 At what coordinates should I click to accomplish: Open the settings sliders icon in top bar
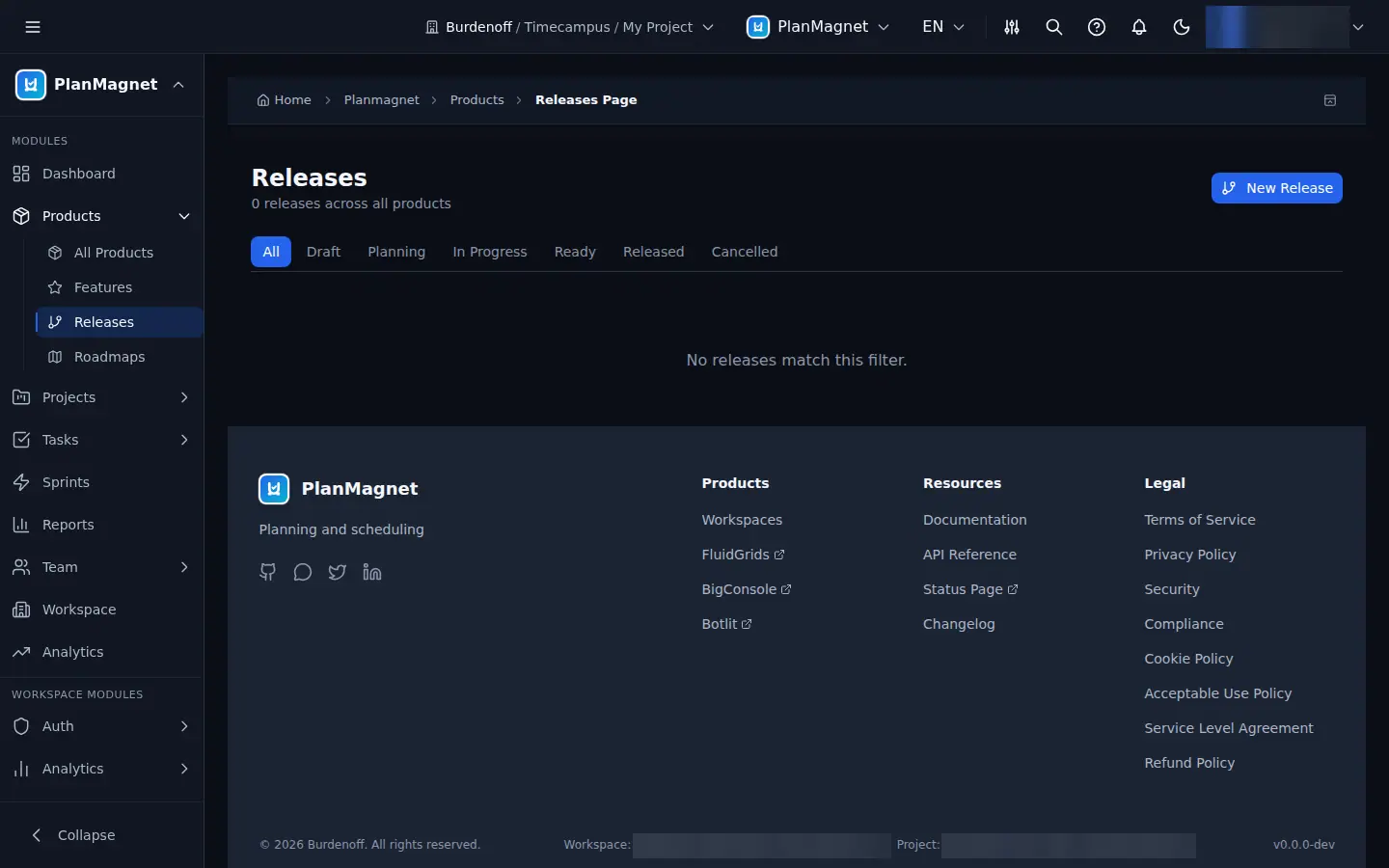[x=1012, y=27]
